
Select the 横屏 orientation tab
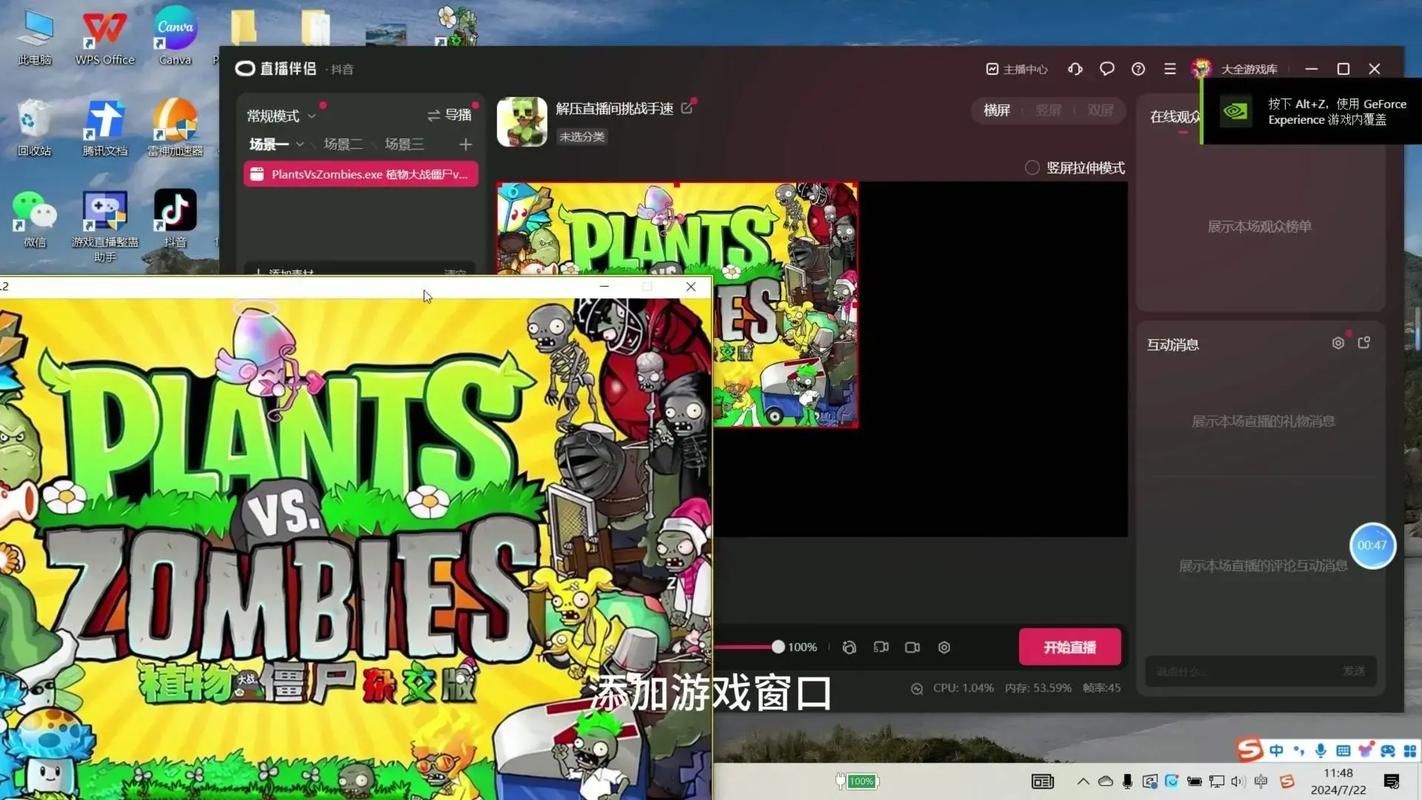[997, 111]
